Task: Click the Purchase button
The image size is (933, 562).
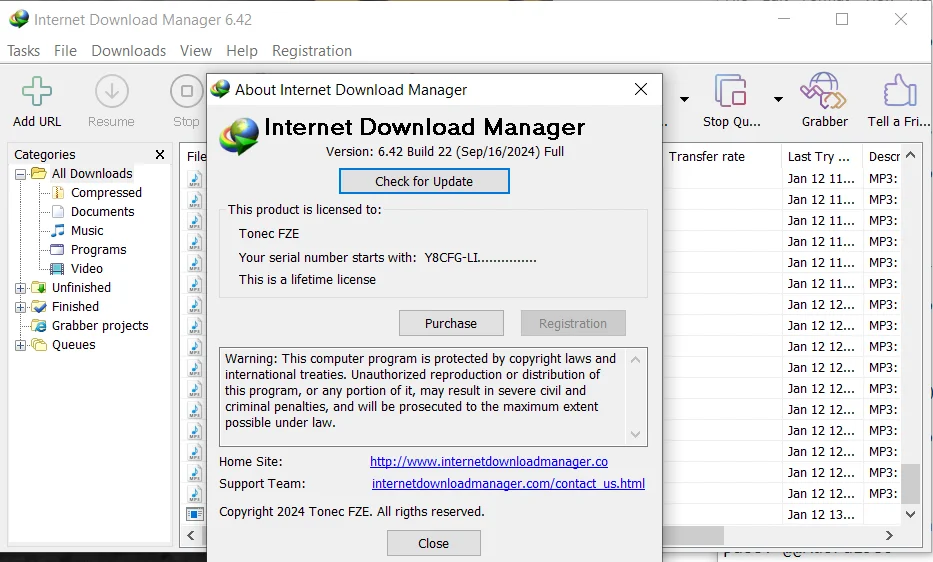Action: click(x=451, y=323)
